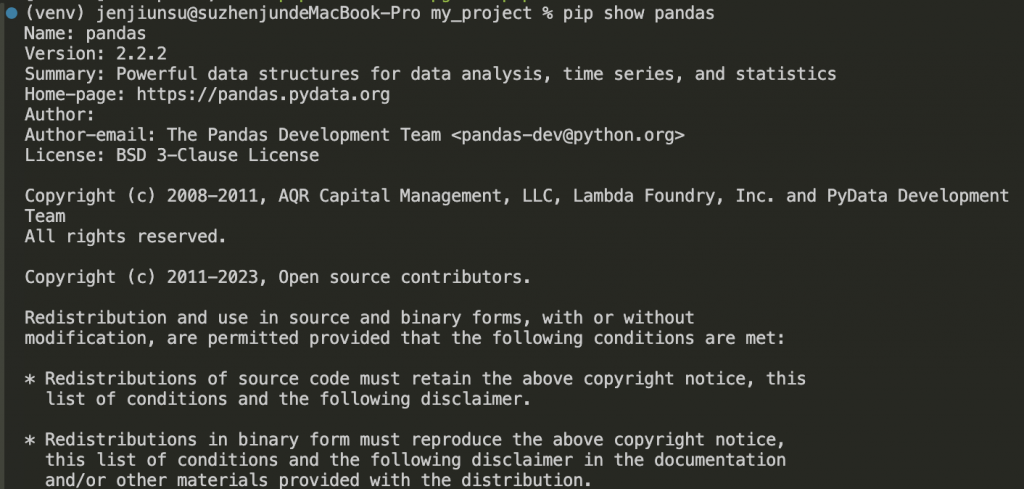Click the 'this list of conditions ... documentation' line
The image size is (1024, 489).
tap(415, 460)
